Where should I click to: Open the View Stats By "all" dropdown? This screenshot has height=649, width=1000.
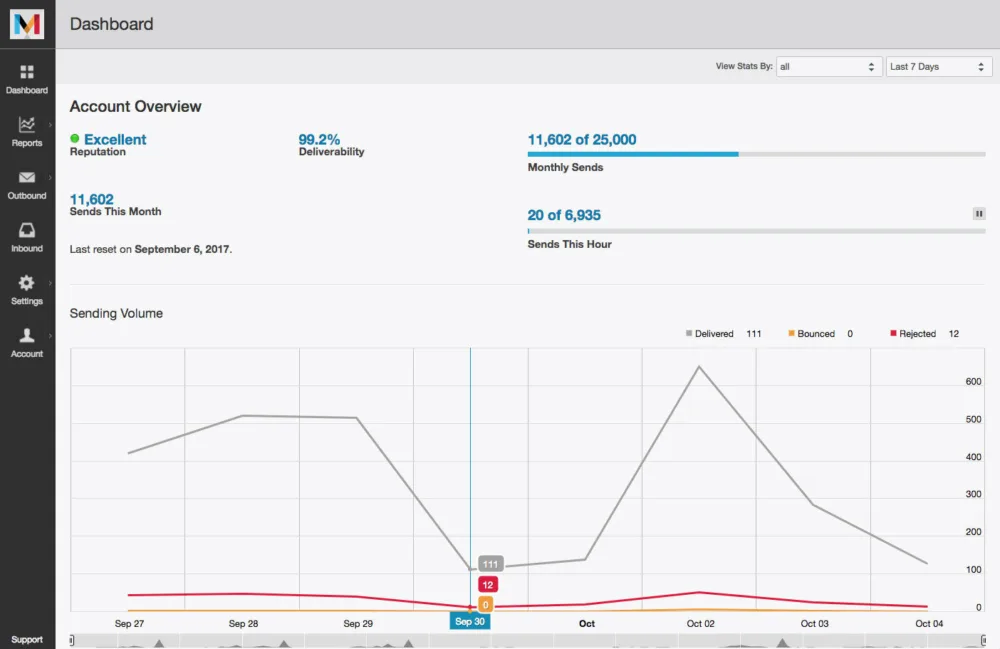827,67
